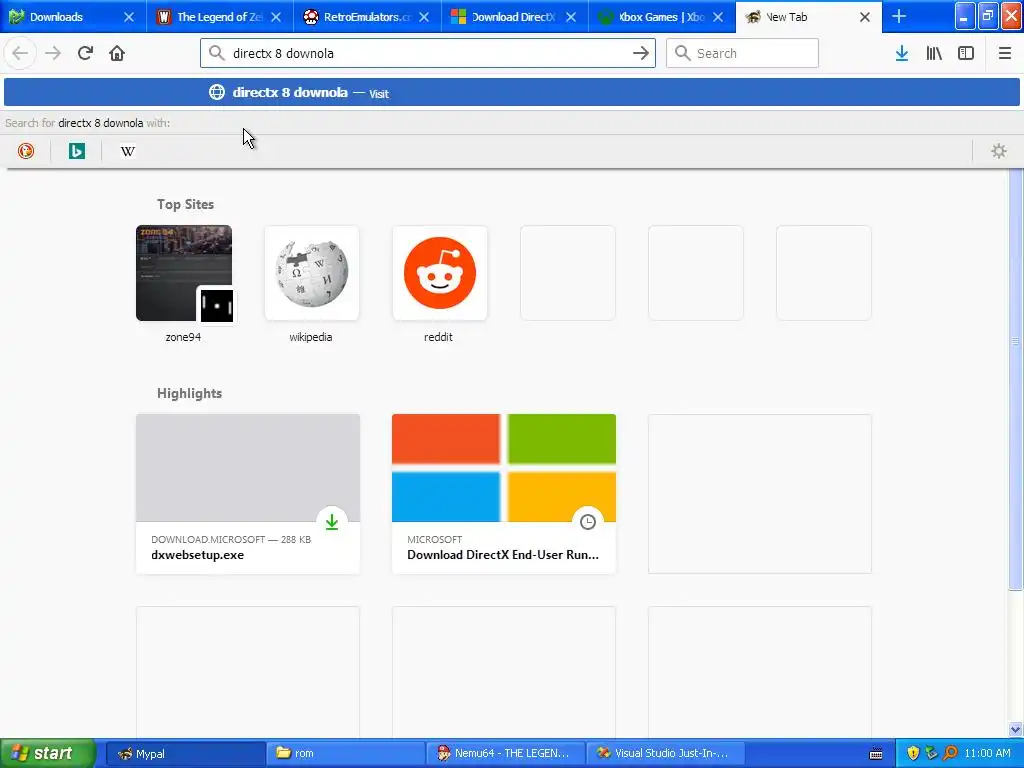Search with DuckDuckGo engine icon
This screenshot has width=1024, height=768.
(25, 151)
